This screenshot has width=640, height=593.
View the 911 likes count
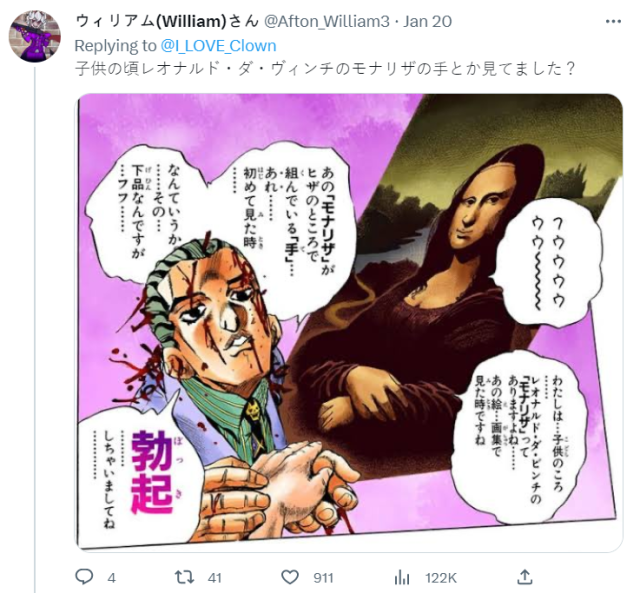[x=323, y=578]
